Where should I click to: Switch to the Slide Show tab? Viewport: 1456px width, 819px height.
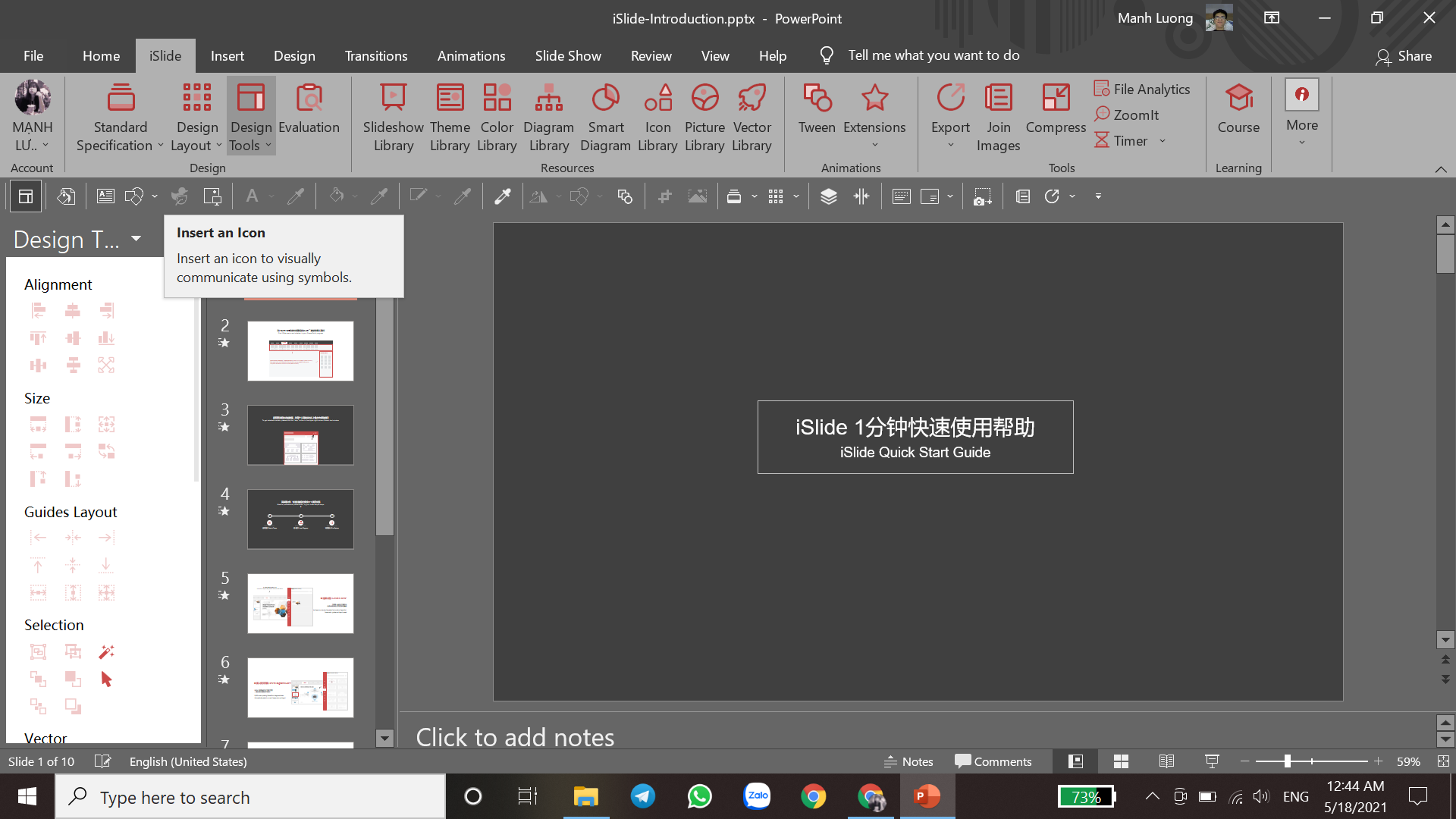coord(568,55)
